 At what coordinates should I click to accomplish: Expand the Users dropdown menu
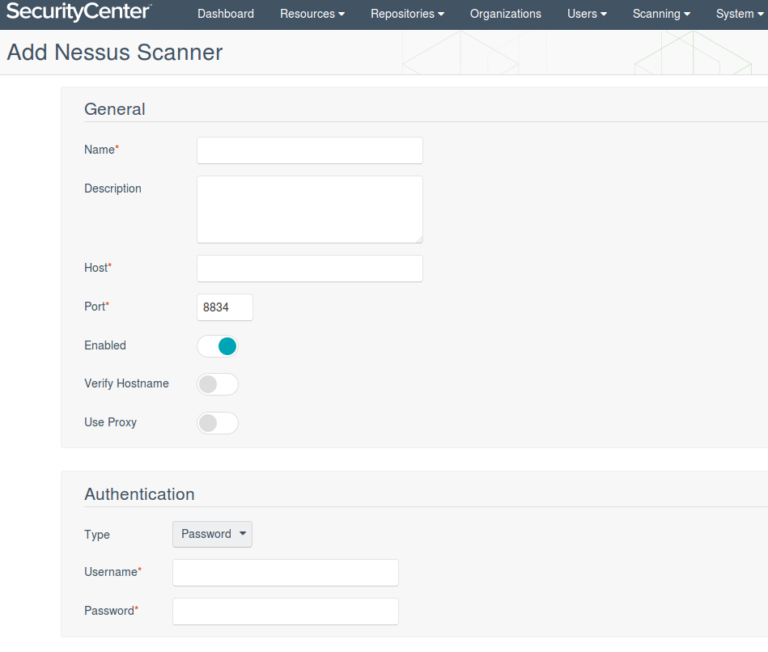click(x=587, y=14)
